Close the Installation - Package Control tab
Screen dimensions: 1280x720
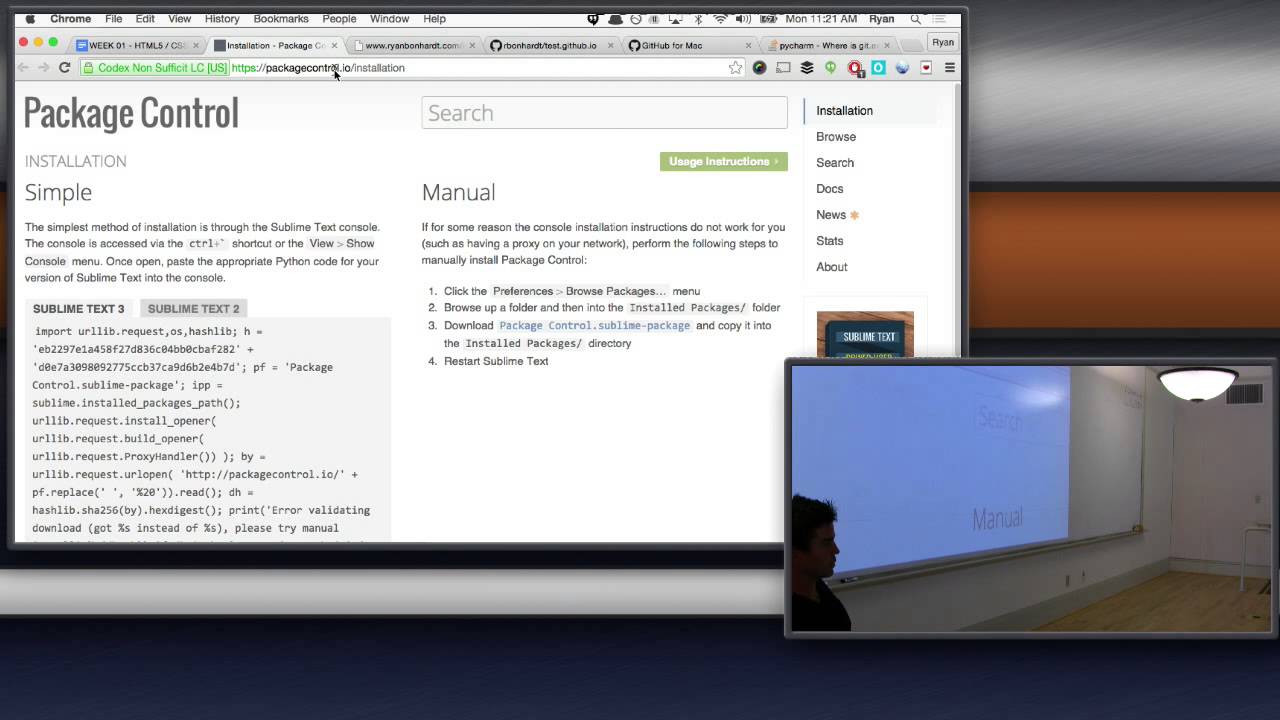pos(334,46)
